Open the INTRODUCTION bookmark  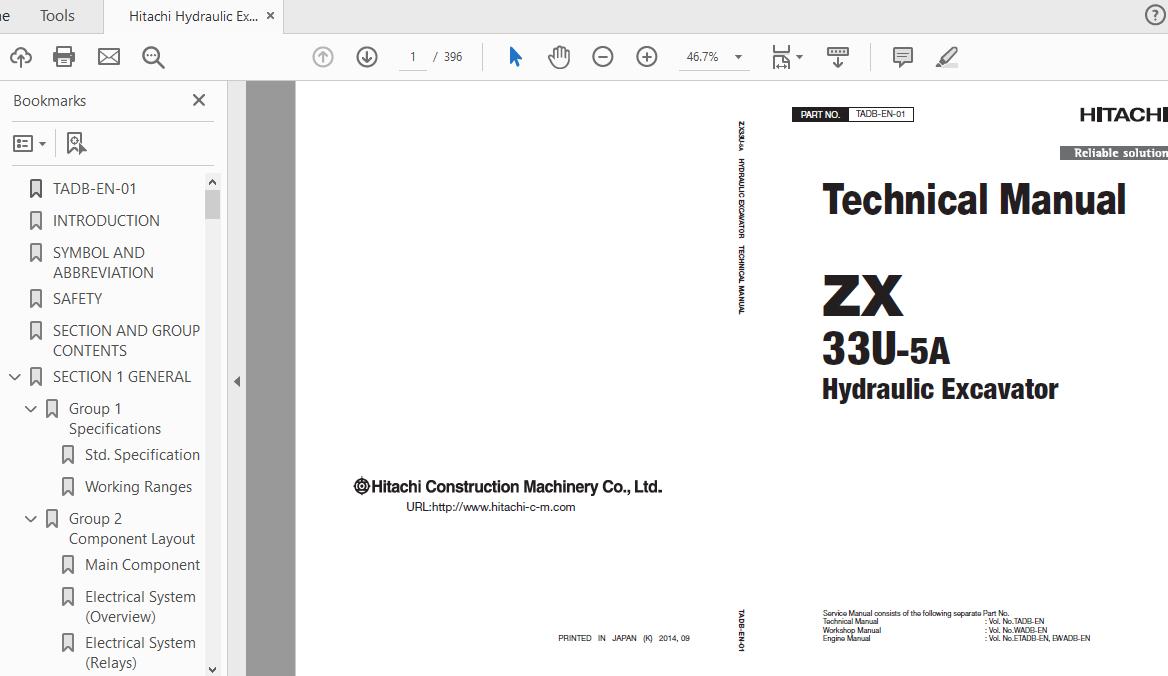point(106,221)
